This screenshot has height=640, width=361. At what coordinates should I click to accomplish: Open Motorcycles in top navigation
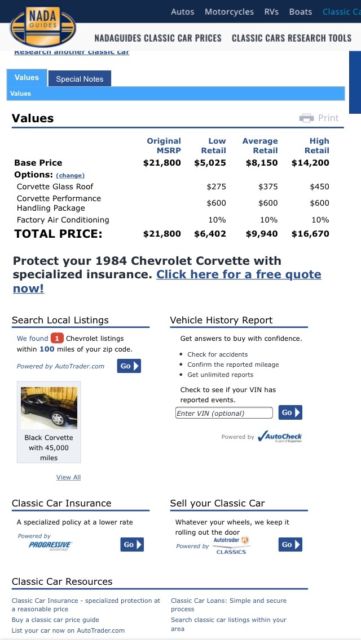click(229, 12)
